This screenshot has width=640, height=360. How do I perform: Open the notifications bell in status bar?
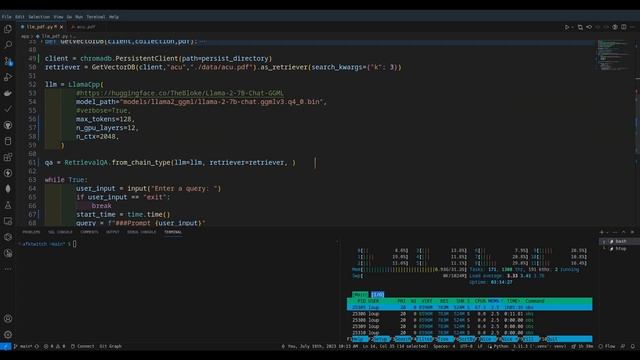[x=632, y=346]
